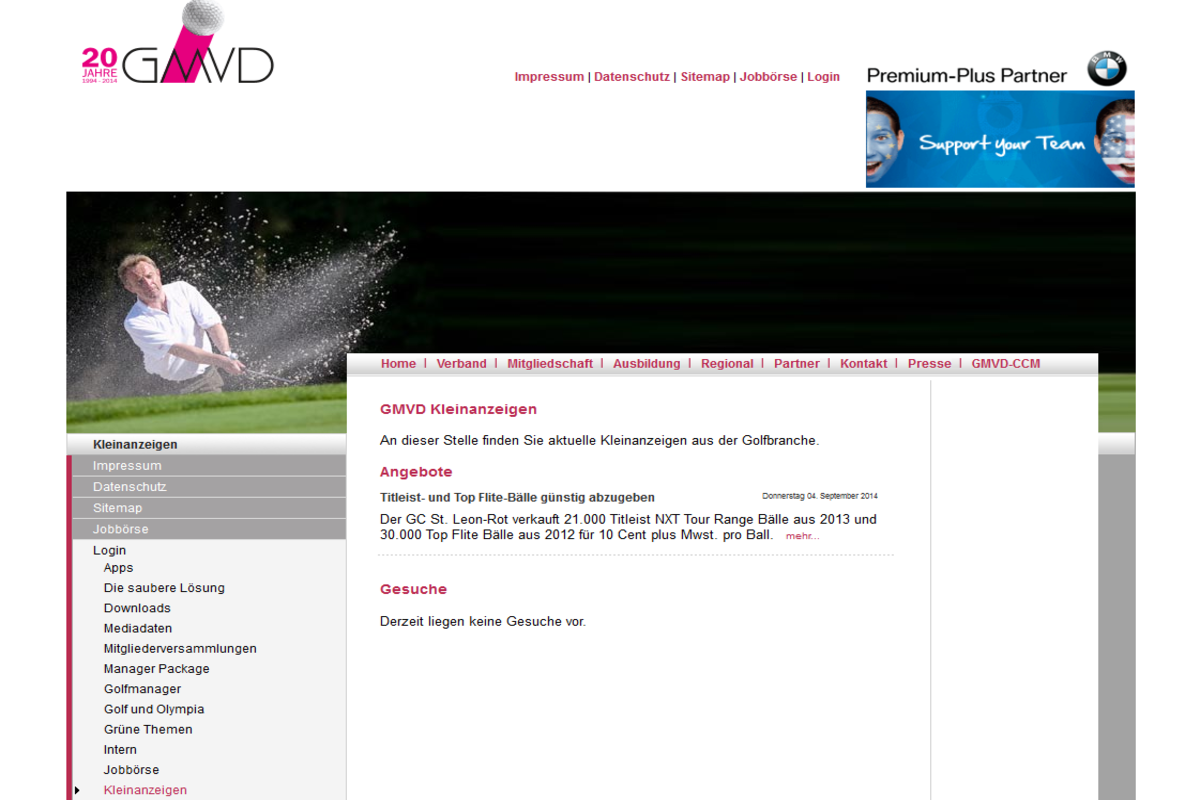Open the Support your Team banner

(x=1000, y=139)
